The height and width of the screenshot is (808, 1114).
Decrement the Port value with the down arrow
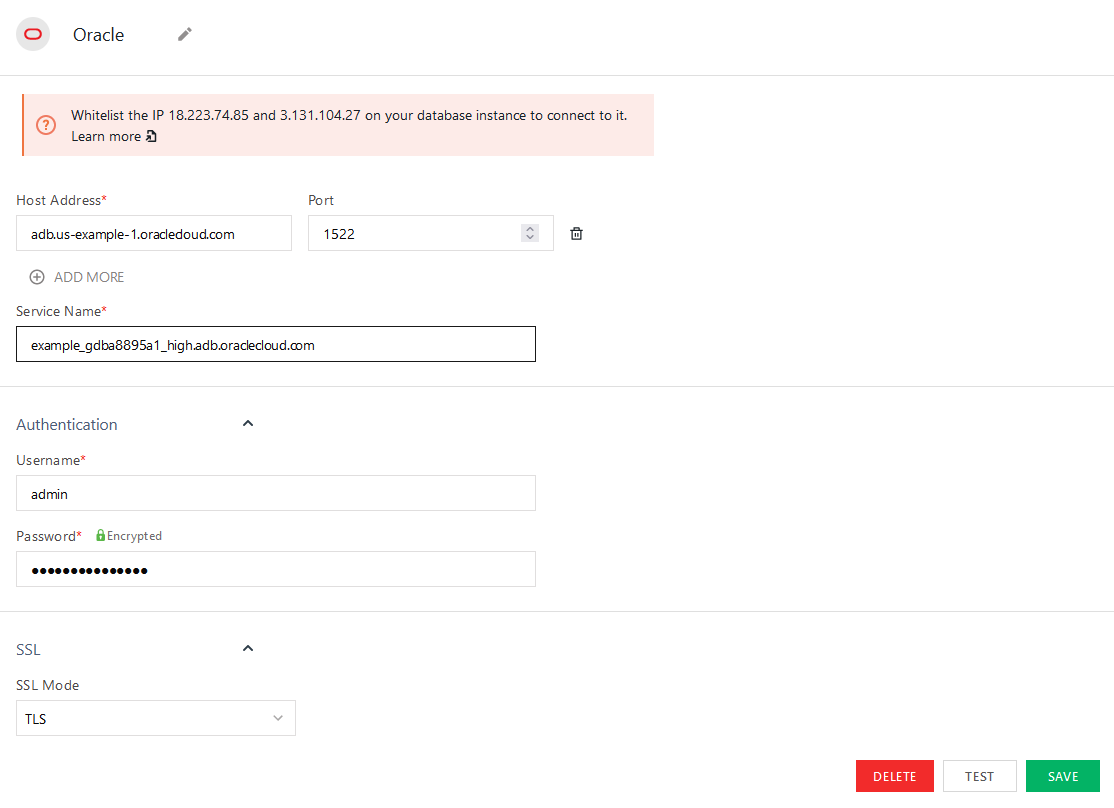pyautogui.click(x=529, y=238)
